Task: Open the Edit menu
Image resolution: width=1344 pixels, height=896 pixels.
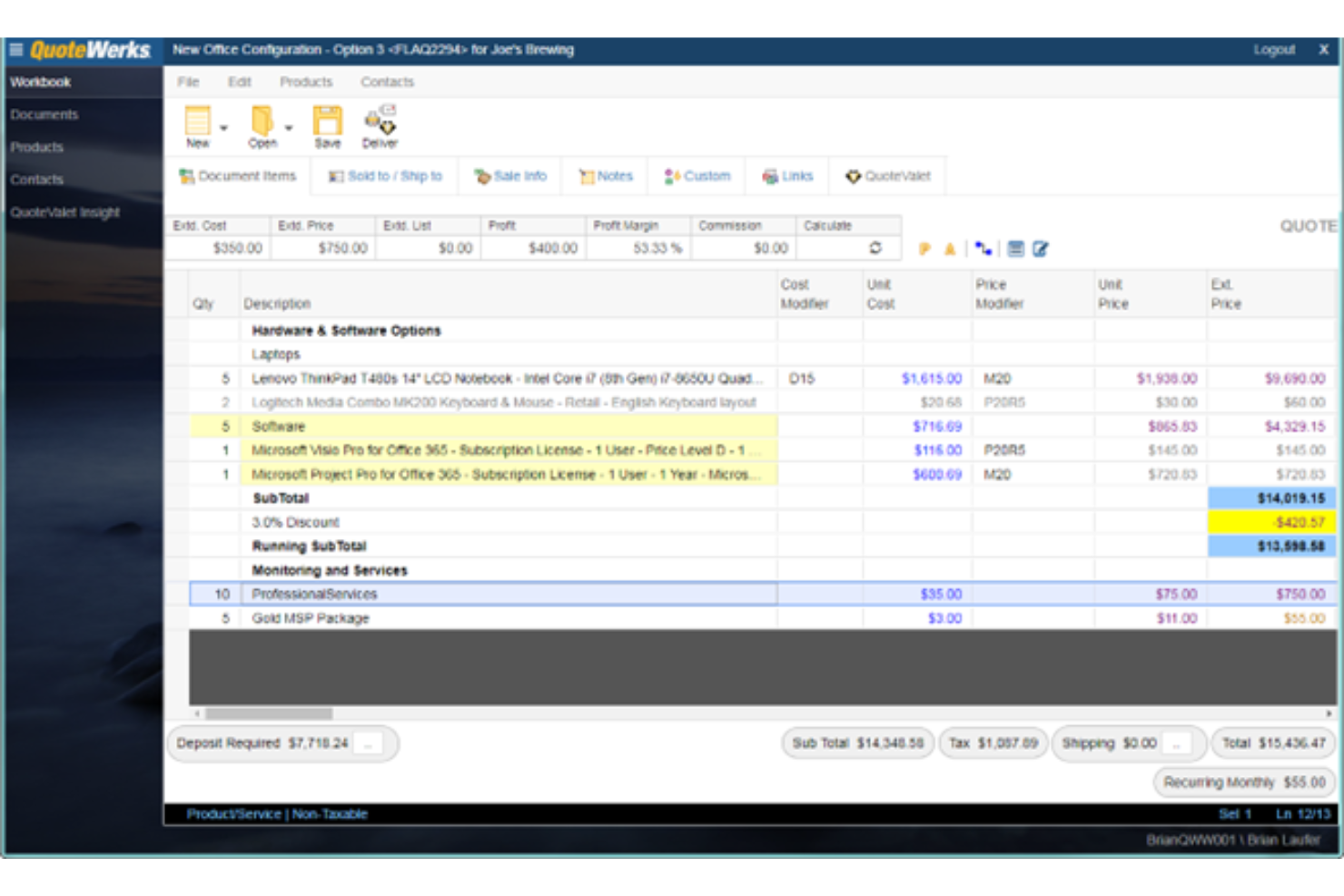Action: (240, 82)
